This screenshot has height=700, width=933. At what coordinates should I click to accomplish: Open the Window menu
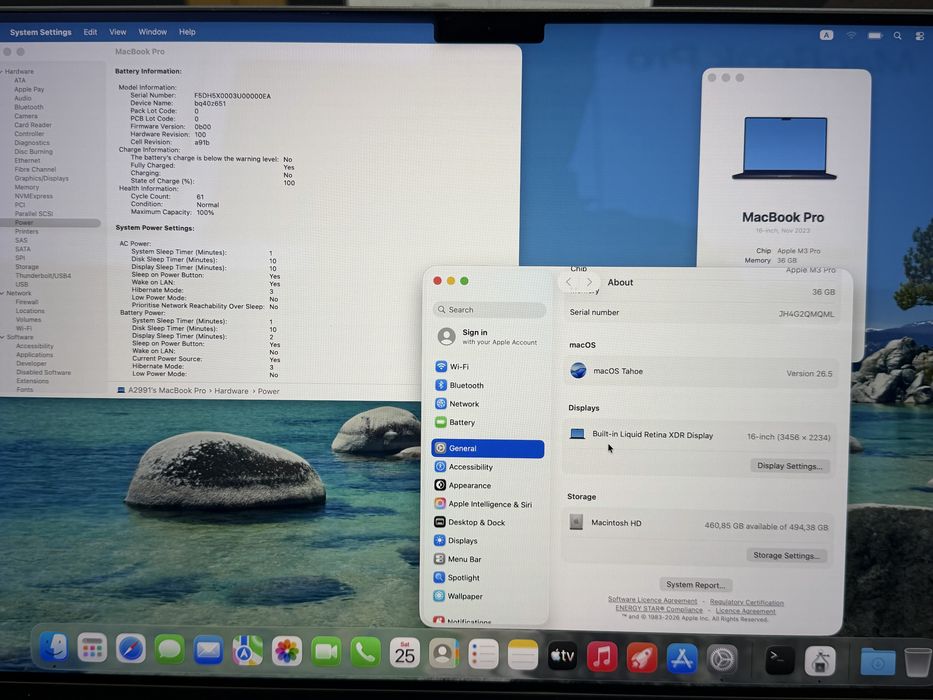tap(153, 32)
